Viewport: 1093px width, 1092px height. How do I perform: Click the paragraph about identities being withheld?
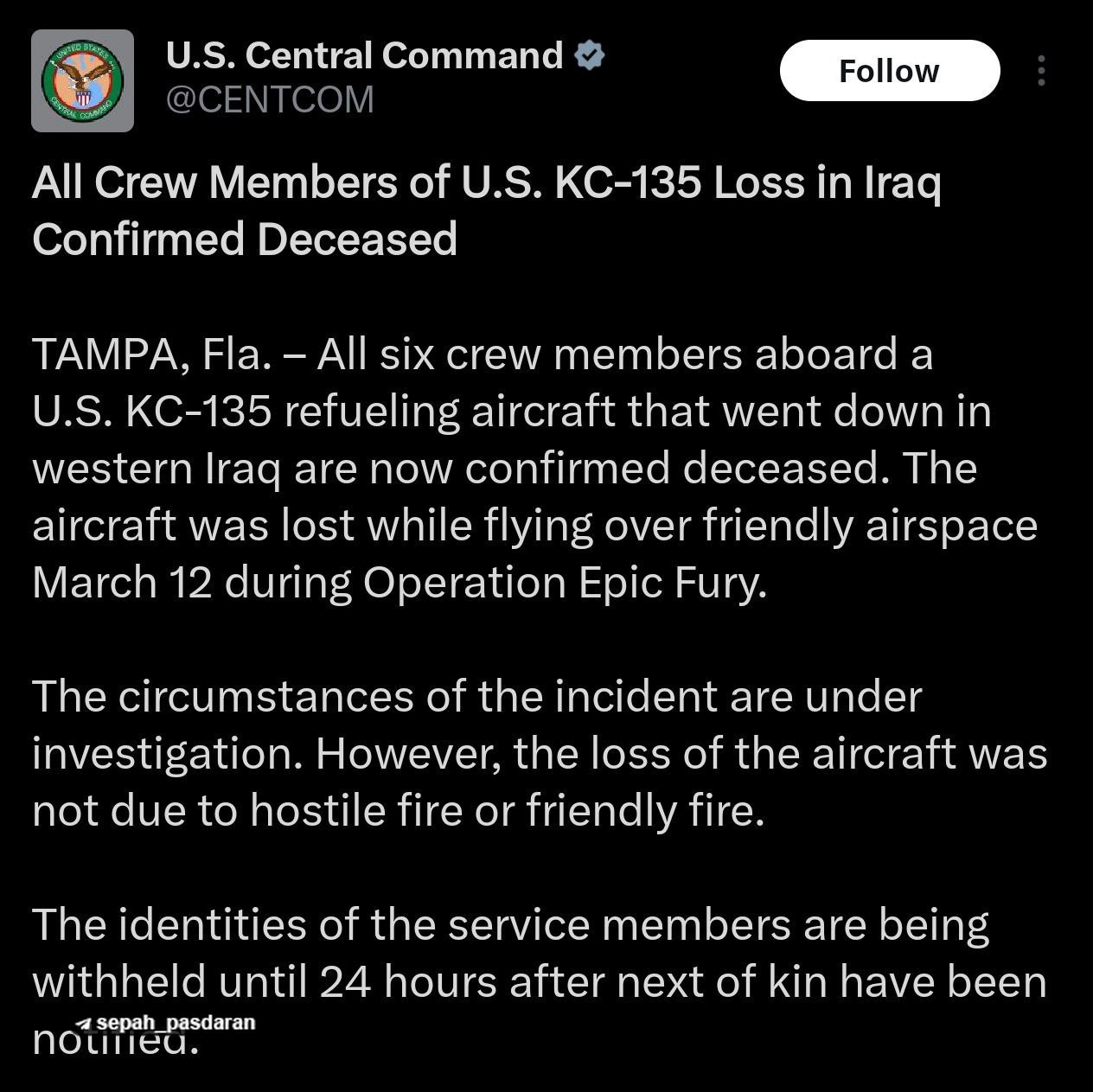(x=510, y=925)
